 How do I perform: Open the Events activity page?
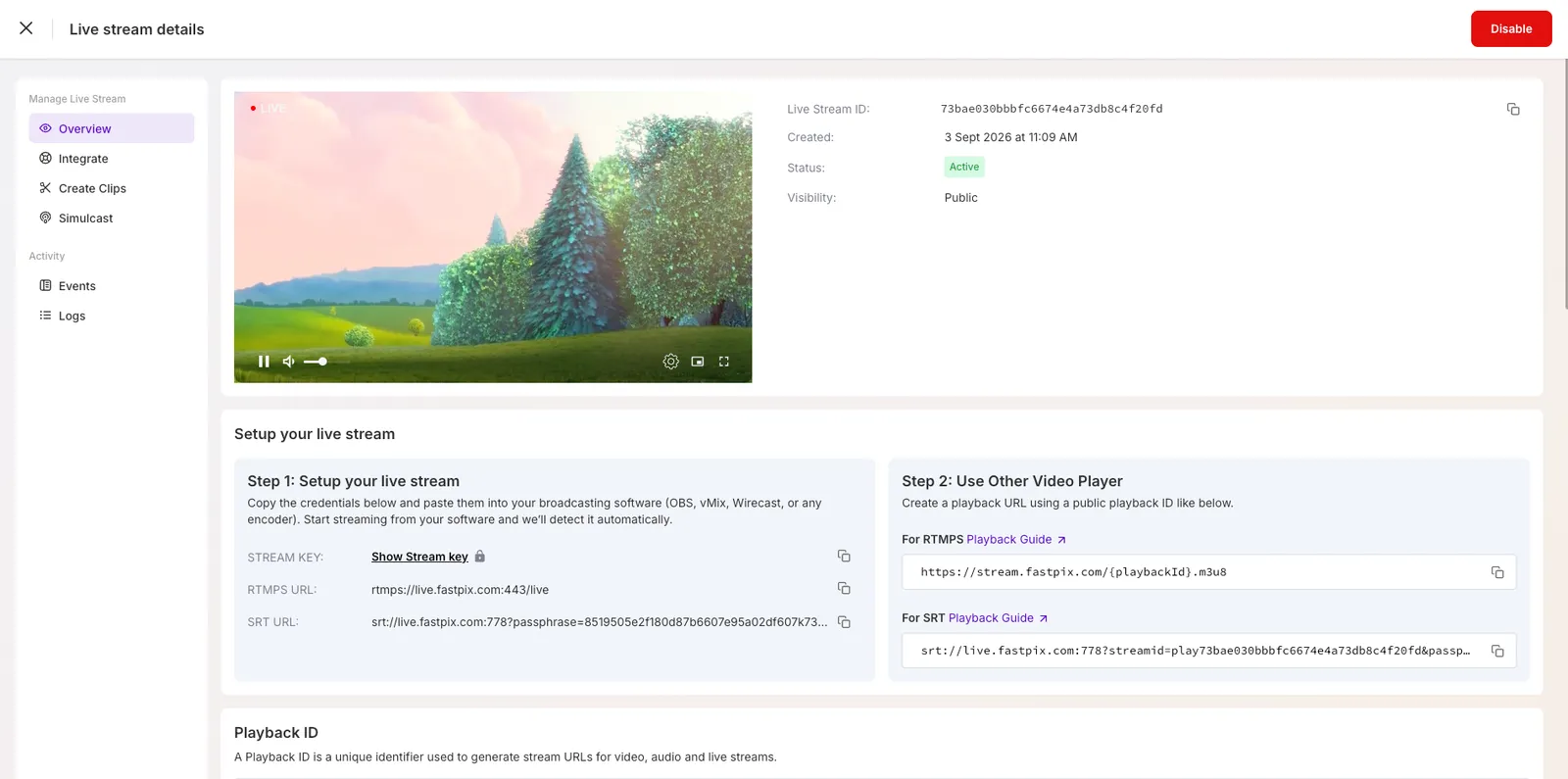pyautogui.click(x=112, y=286)
